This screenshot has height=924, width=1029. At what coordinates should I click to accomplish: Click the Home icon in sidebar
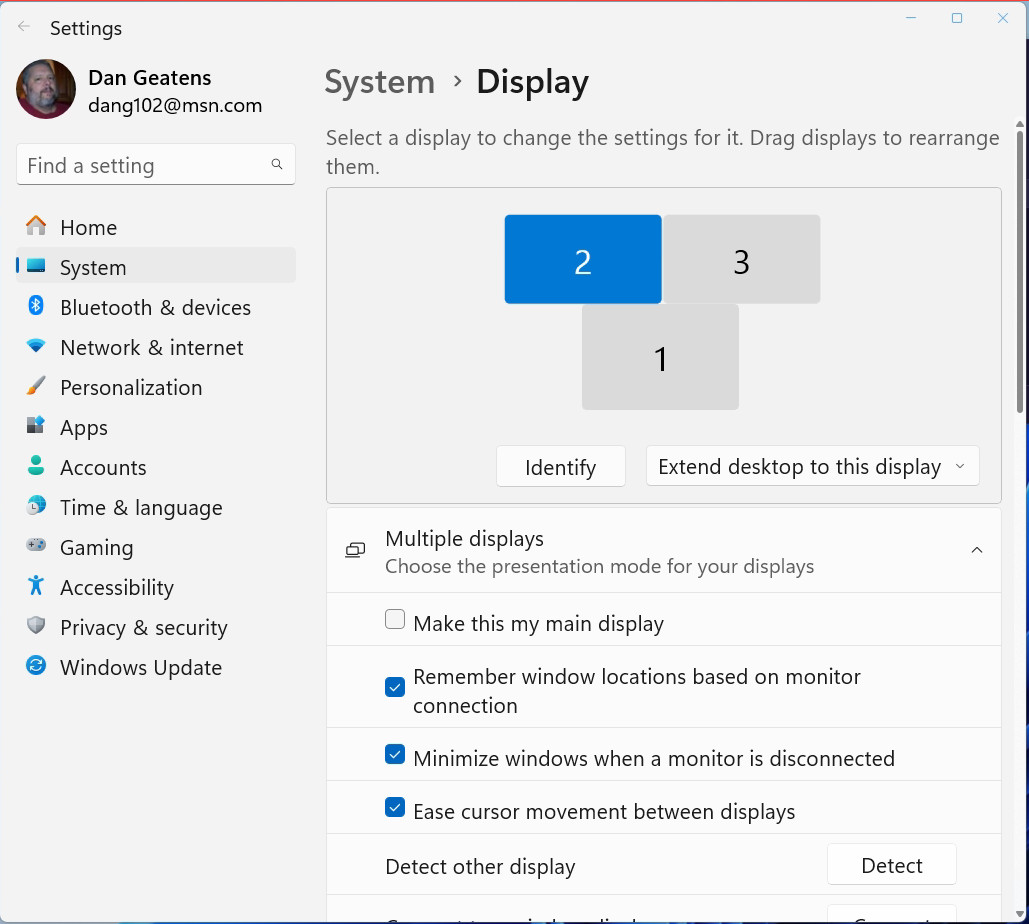36,227
